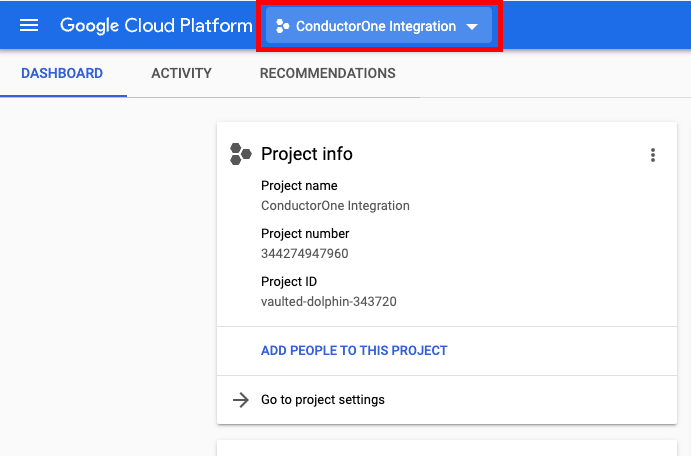Open the Recommendations tab
Image resolution: width=691 pixels, height=456 pixels.
327,73
